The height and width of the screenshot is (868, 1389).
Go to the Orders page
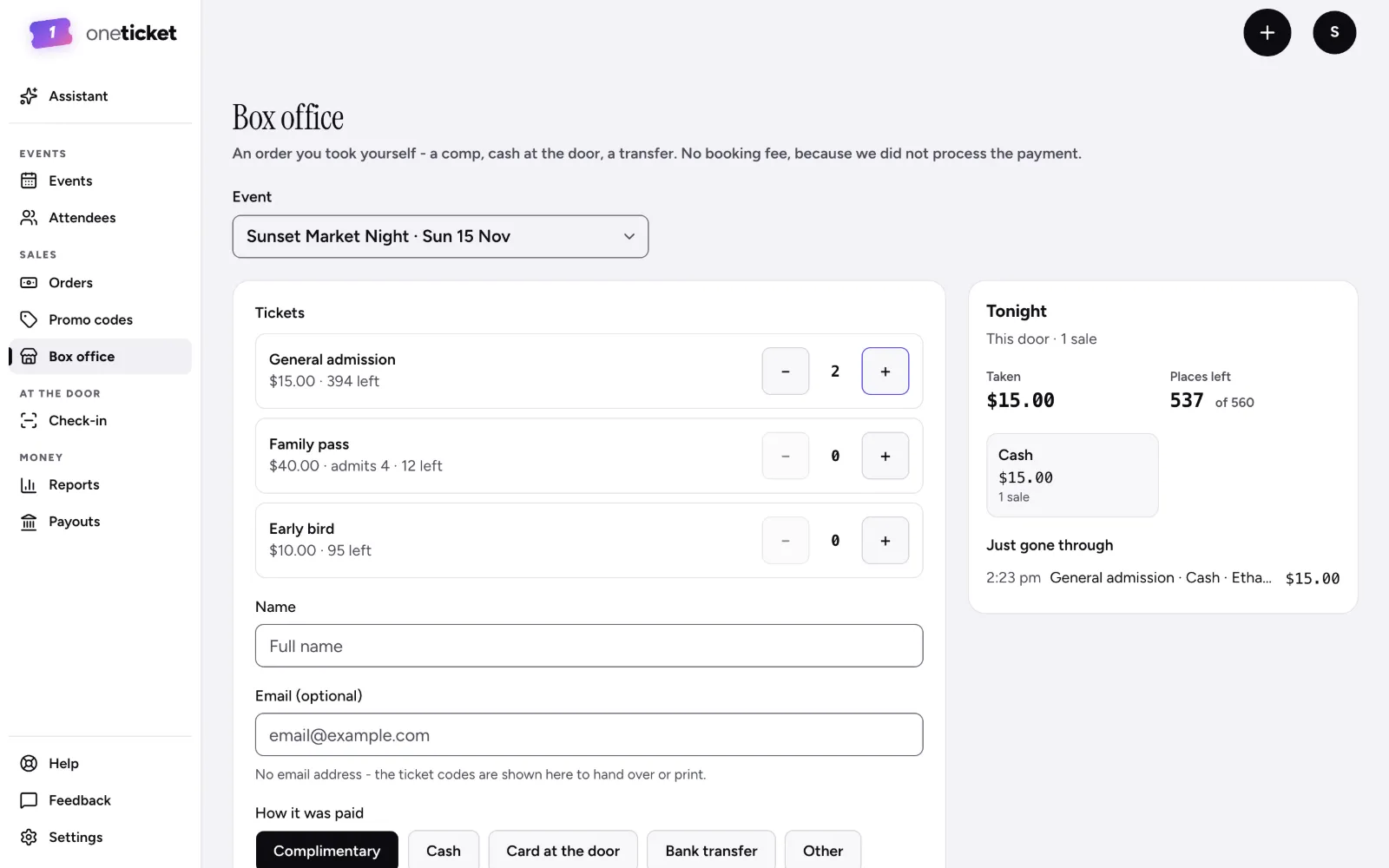[100, 283]
